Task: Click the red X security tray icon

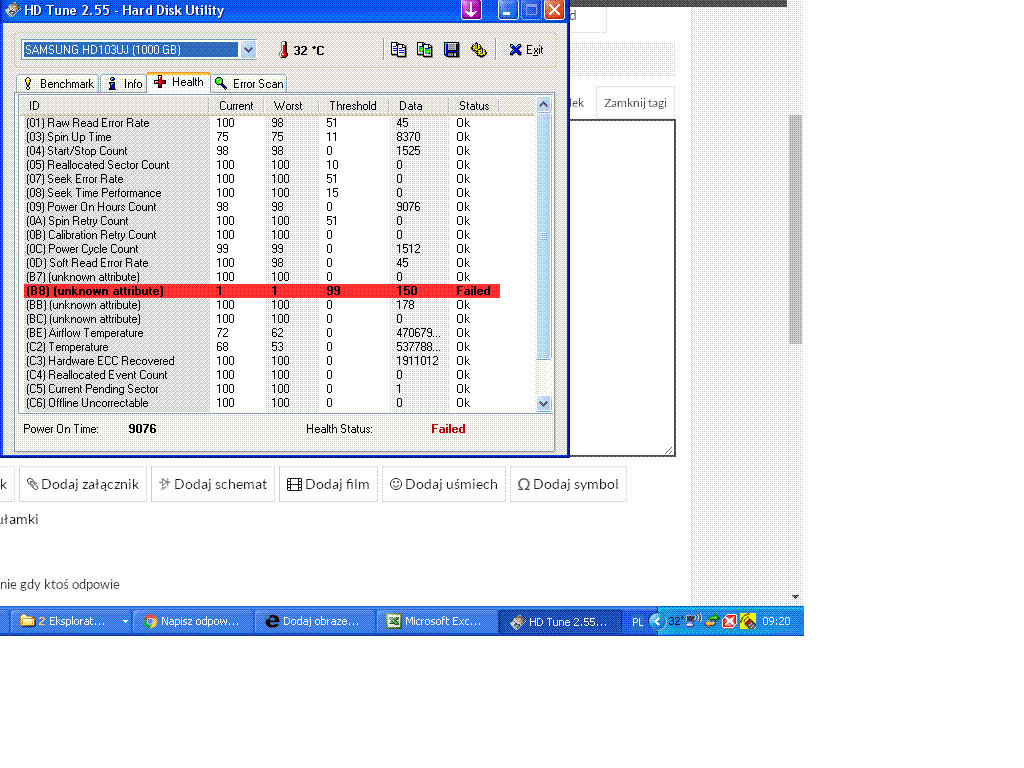Action: [x=729, y=621]
